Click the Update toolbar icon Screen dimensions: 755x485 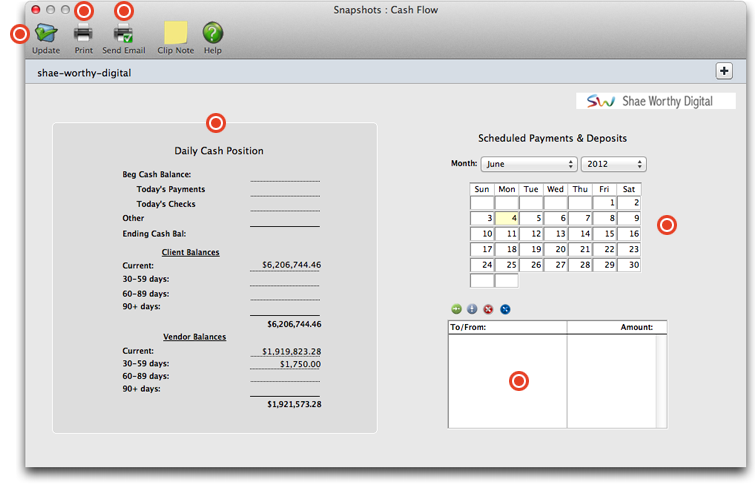click(46, 34)
